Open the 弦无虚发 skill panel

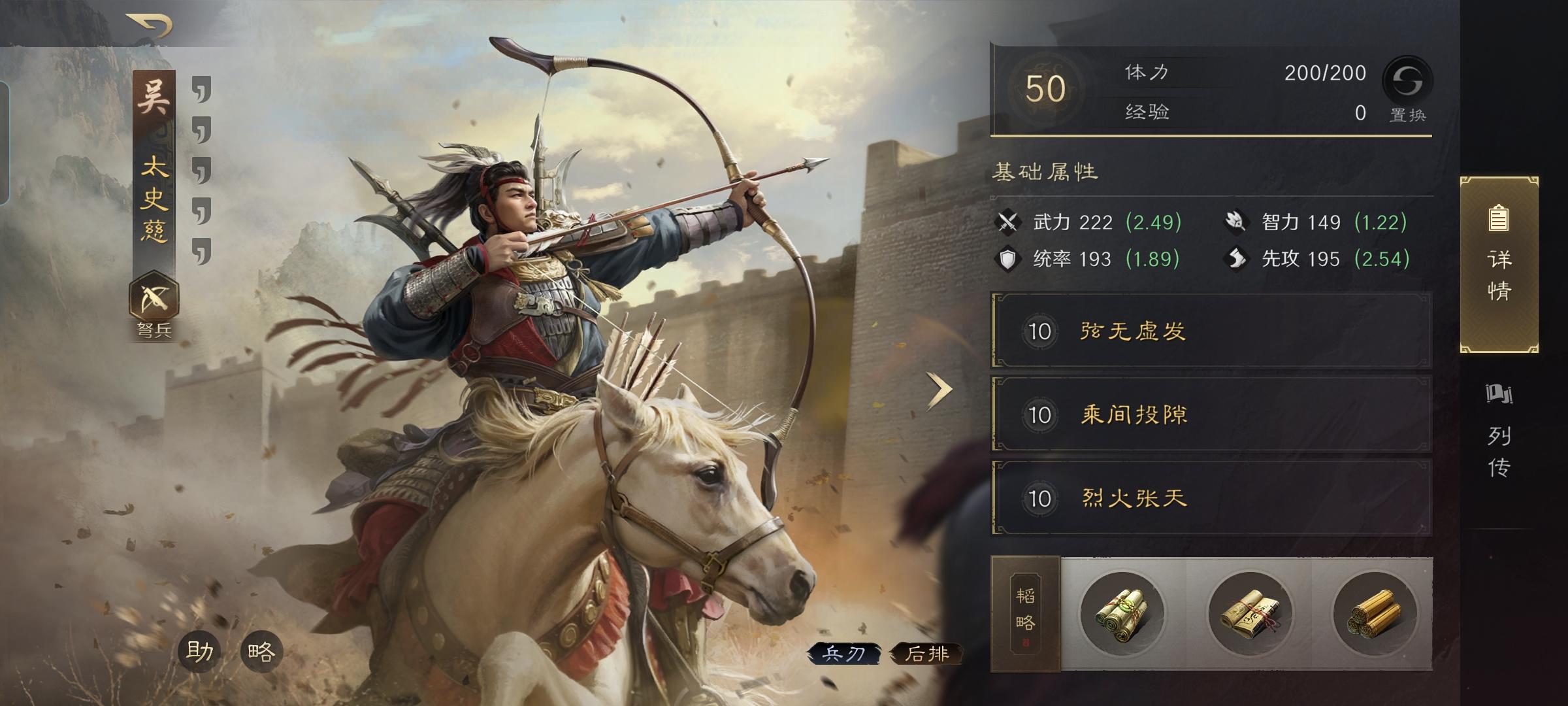click(1211, 331)
